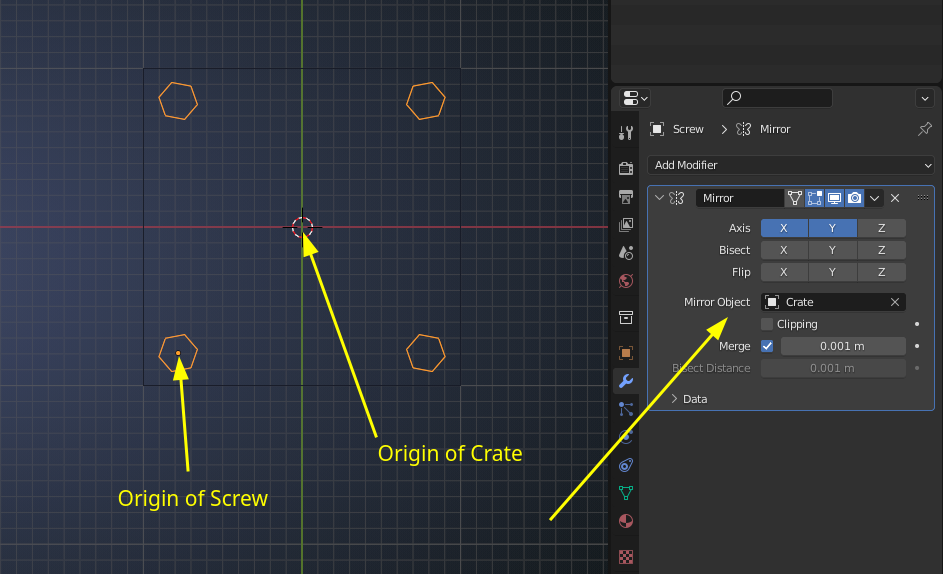Open the Tool properties tab
This screenshot has height=574, width=943.
626,133
